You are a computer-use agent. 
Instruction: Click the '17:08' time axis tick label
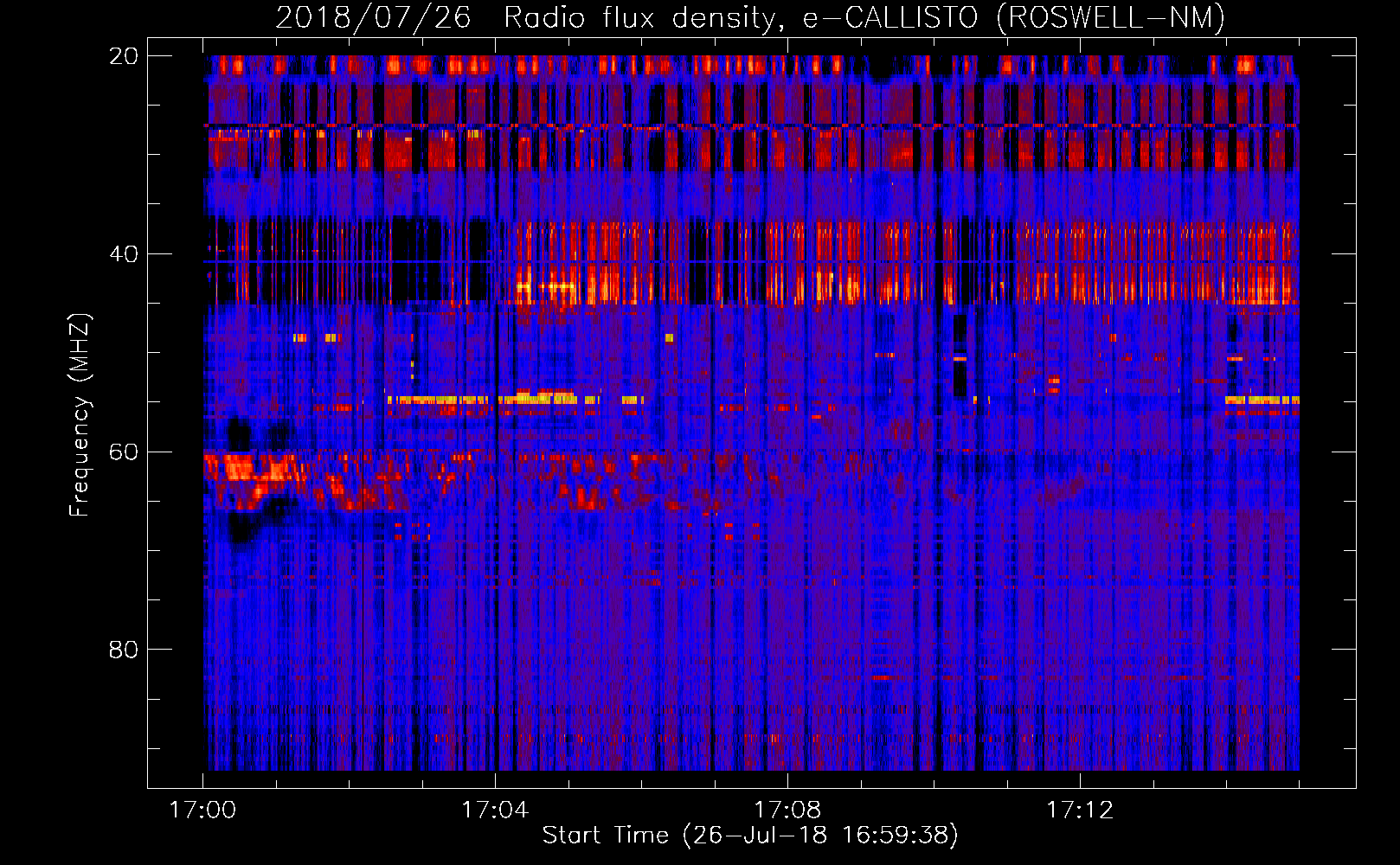coord(787,811)
